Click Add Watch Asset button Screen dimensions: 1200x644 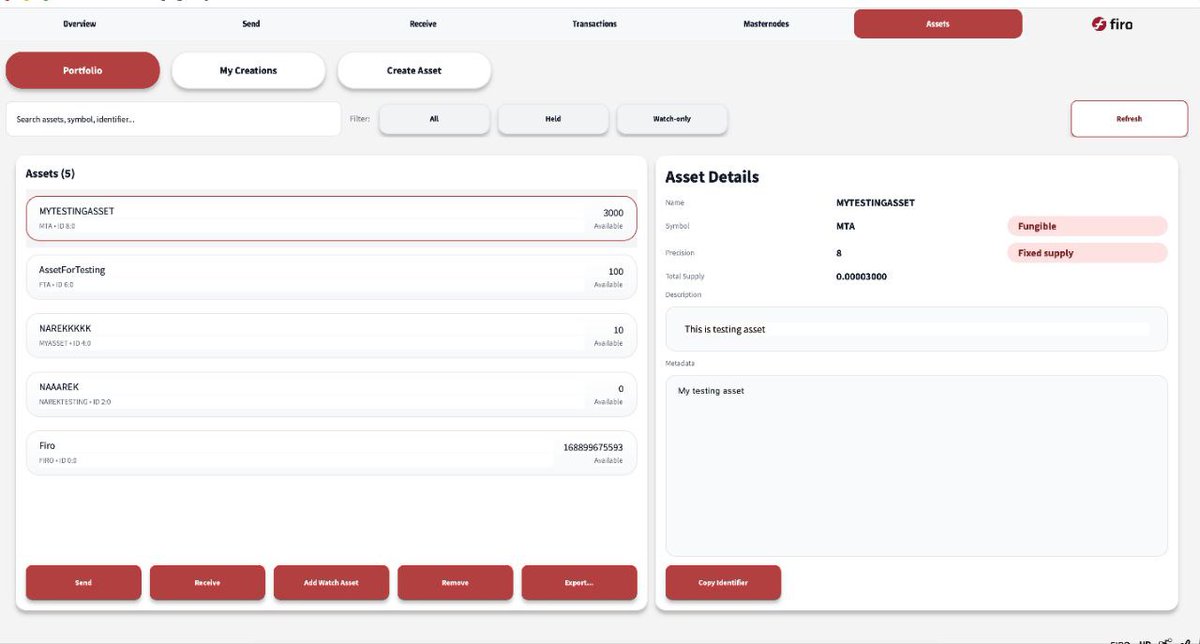click(x=331, y=583)
